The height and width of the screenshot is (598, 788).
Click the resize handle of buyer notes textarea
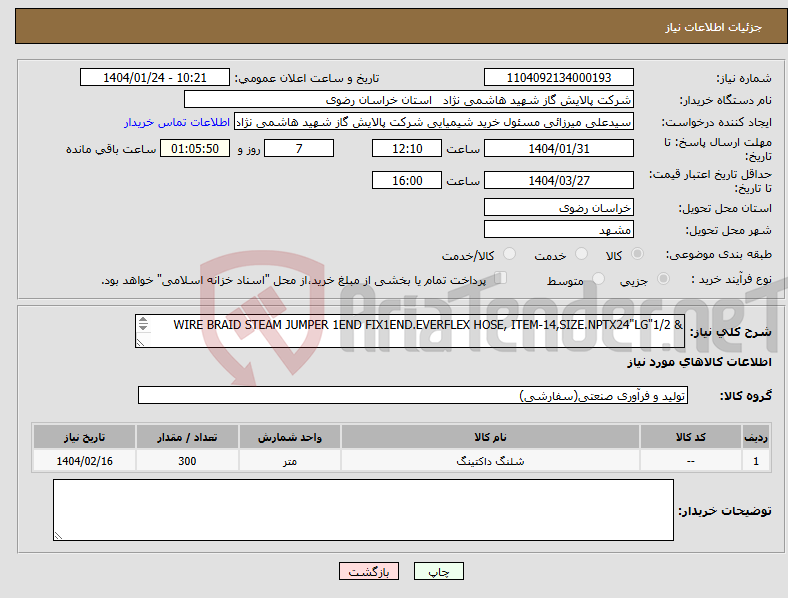coord(58,536)
